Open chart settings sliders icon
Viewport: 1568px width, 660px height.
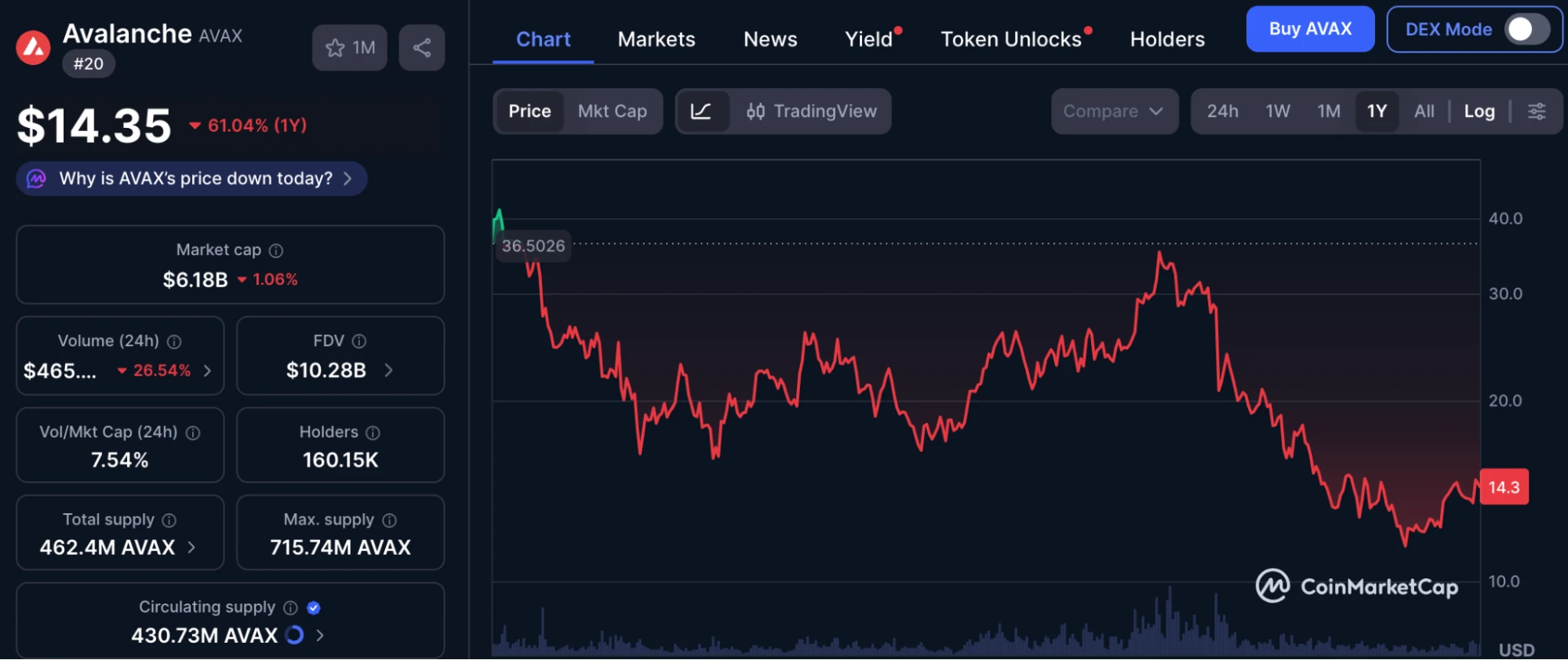click(x=1537, y=111)
